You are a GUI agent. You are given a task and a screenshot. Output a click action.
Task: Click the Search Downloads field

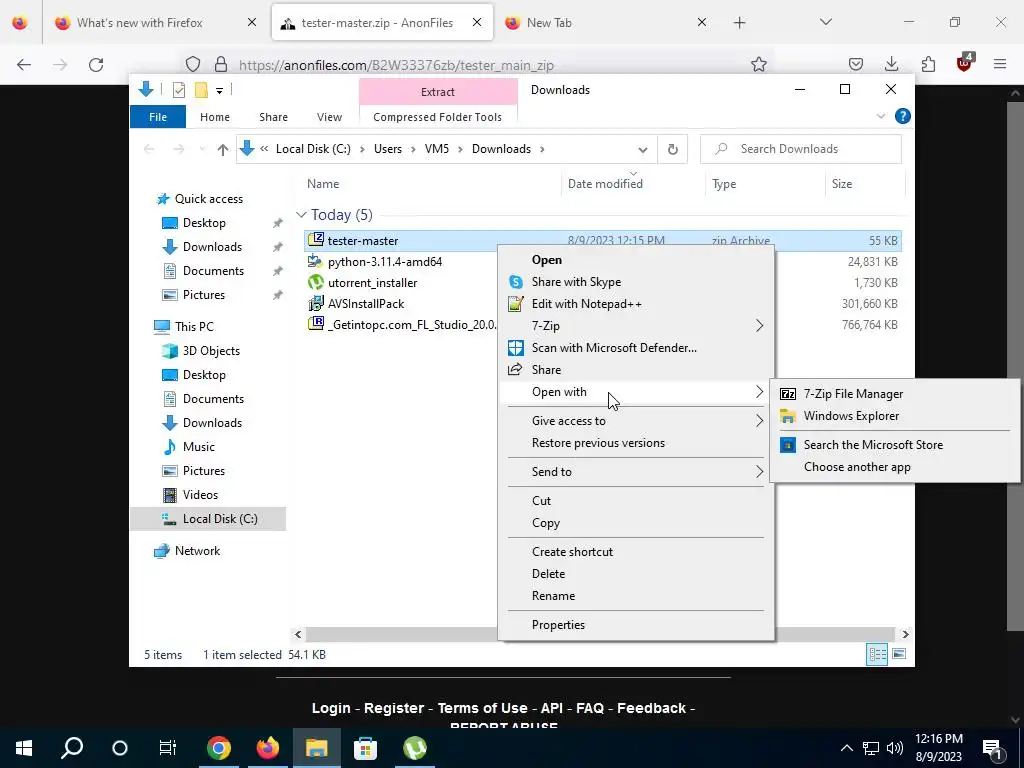(801, 149)
